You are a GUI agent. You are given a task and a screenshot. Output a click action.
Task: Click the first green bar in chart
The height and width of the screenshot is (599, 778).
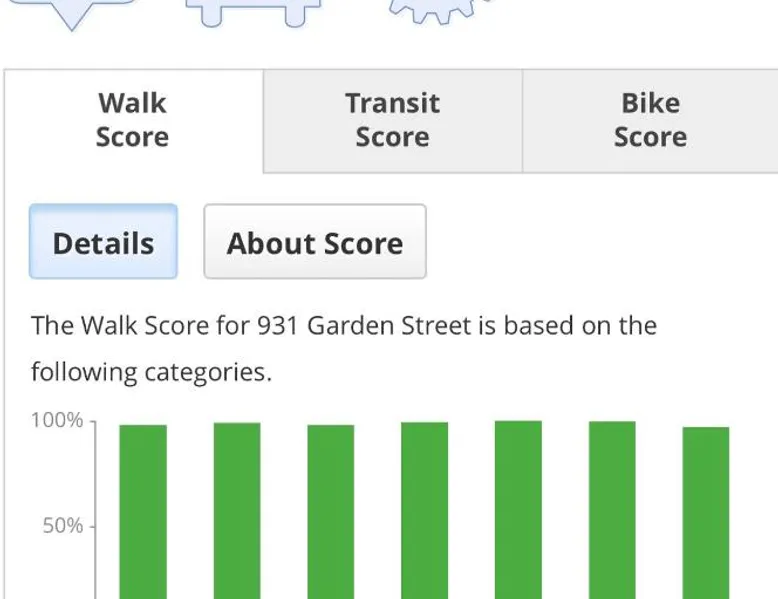[x=143, y=510]
